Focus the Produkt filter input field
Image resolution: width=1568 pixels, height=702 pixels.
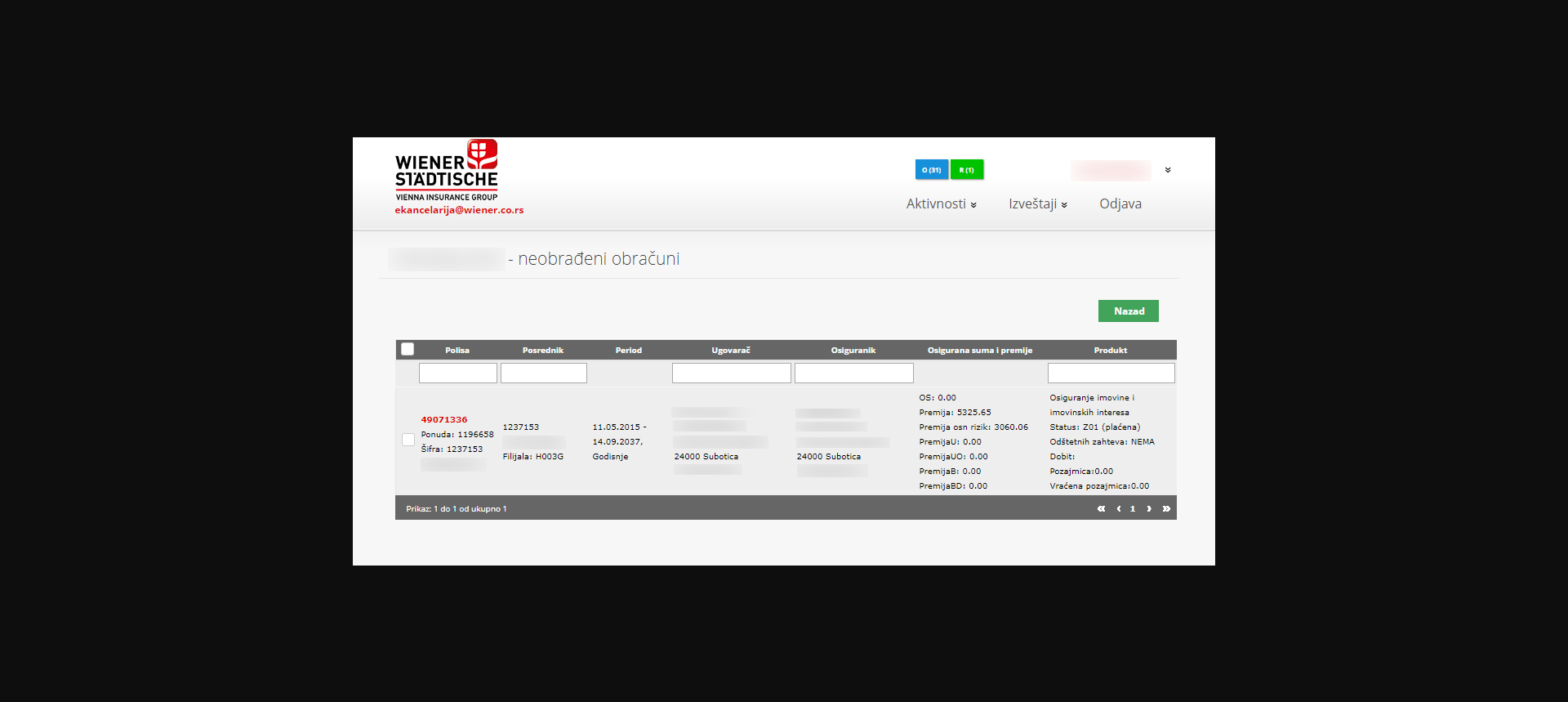pyautogui.click(x=1111, y=373)
